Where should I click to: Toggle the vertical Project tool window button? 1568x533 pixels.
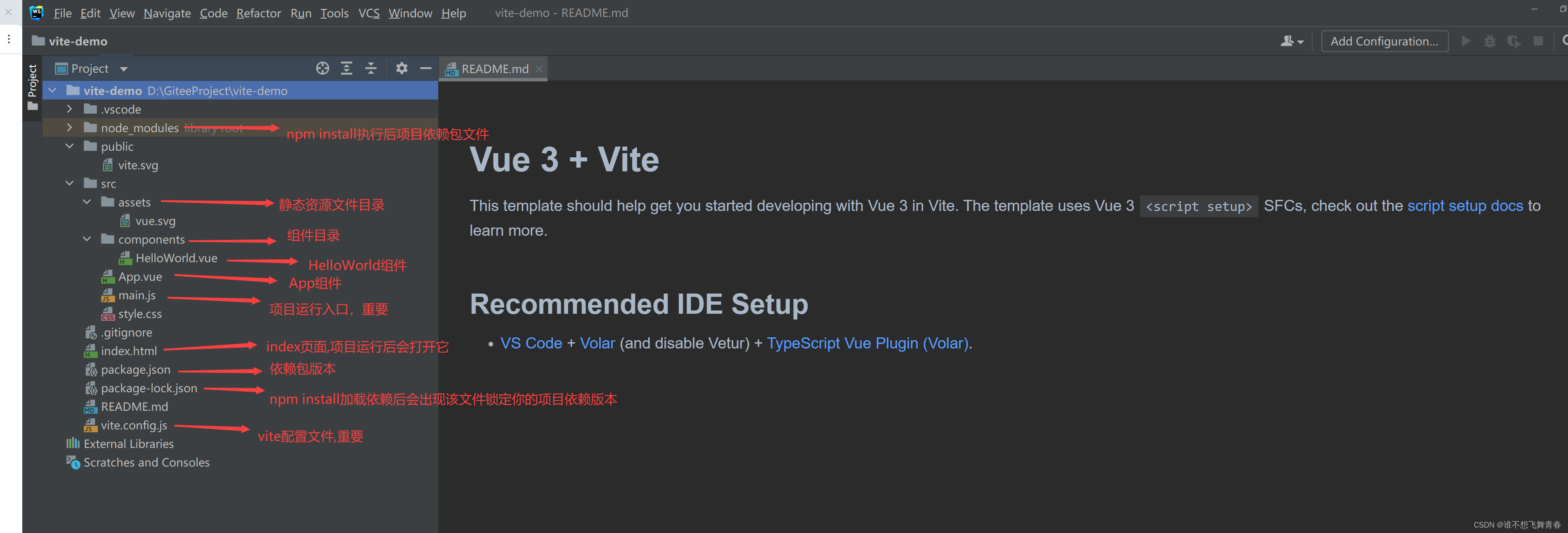coord(32,88)
